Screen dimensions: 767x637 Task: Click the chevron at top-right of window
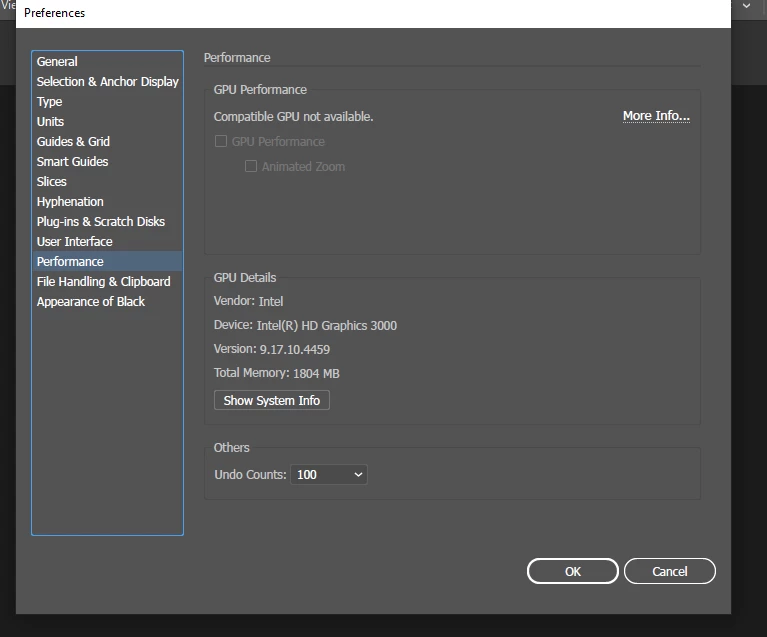pos(746,6)
